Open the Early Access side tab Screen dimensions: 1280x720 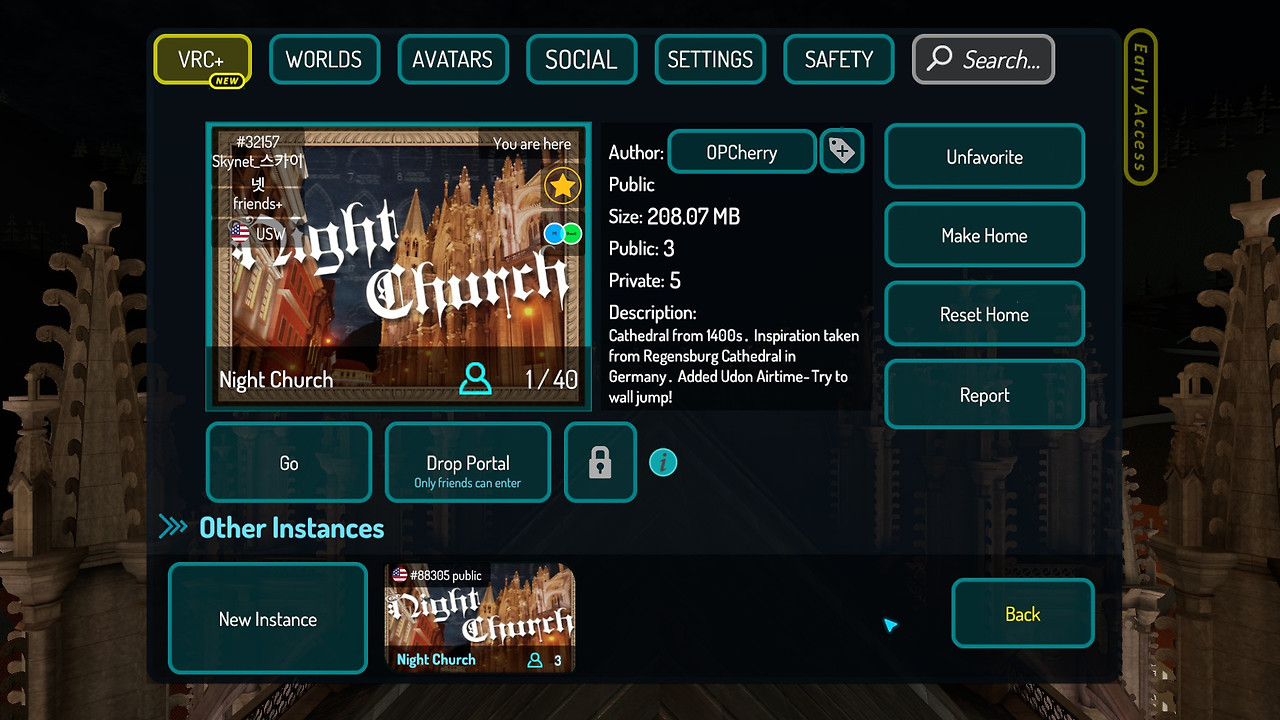click(x=1140, y=103)
